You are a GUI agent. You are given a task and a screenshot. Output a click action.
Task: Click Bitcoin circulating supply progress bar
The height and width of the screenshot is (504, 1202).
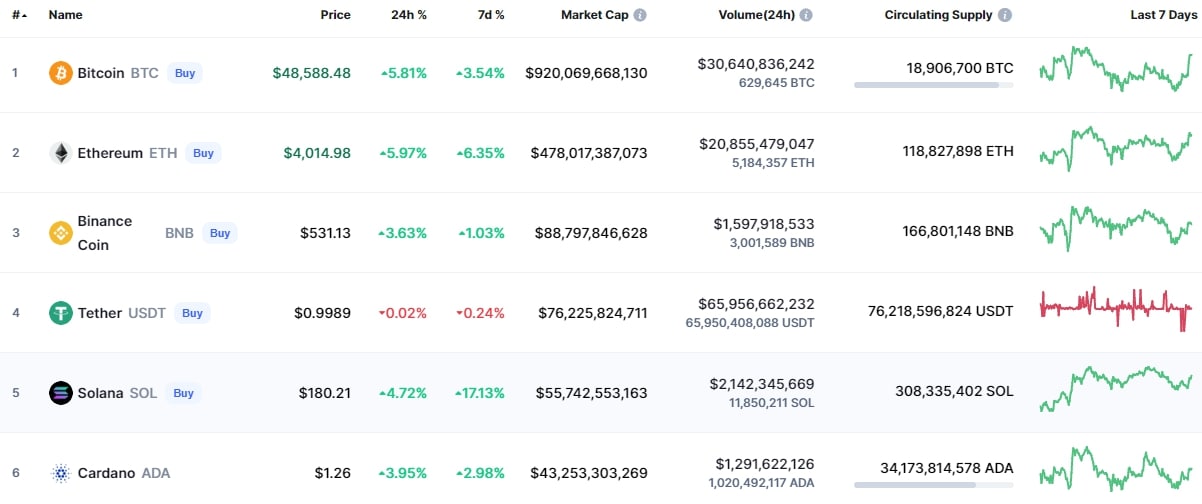coord(933,85)
